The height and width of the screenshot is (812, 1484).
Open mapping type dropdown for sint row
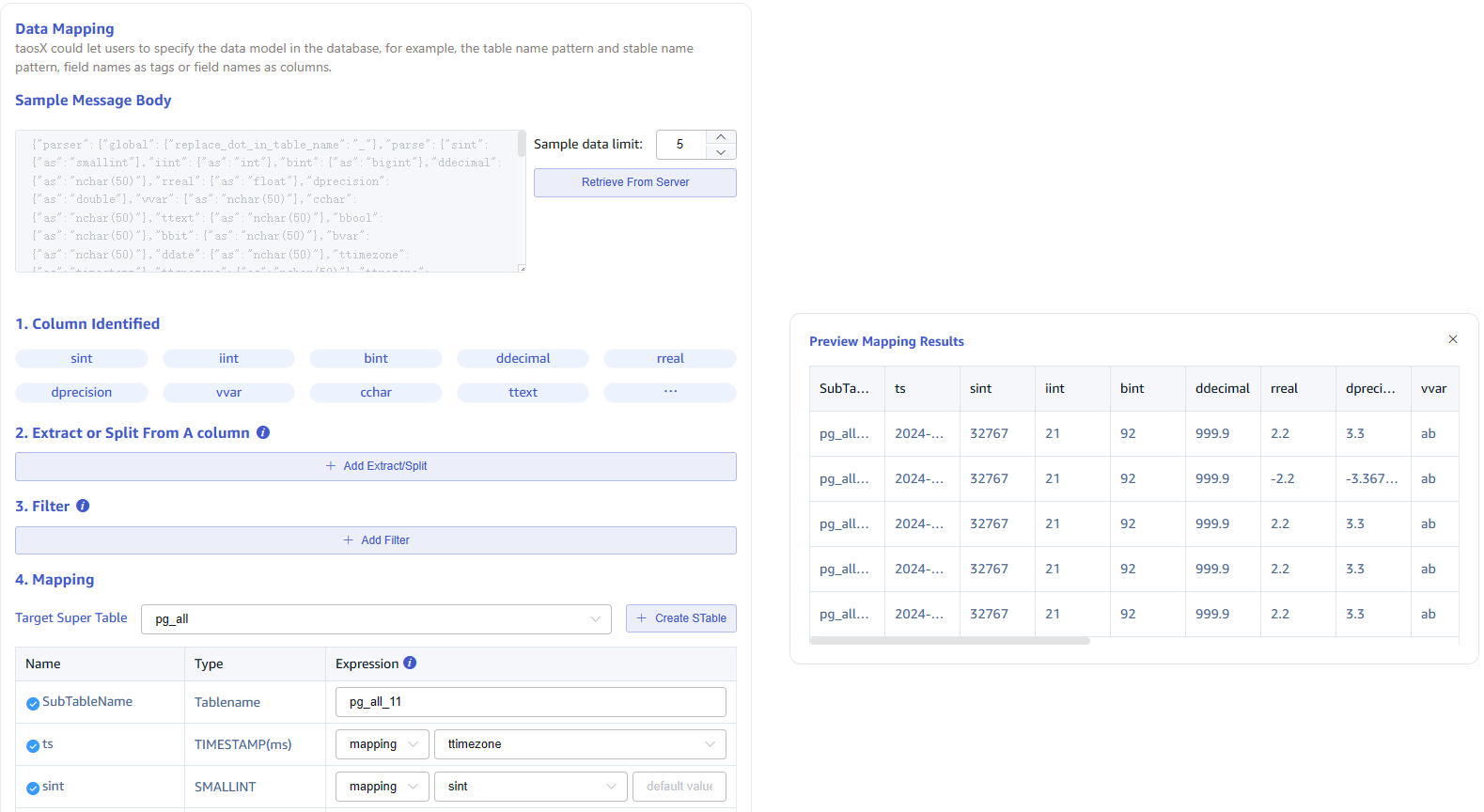382,787
